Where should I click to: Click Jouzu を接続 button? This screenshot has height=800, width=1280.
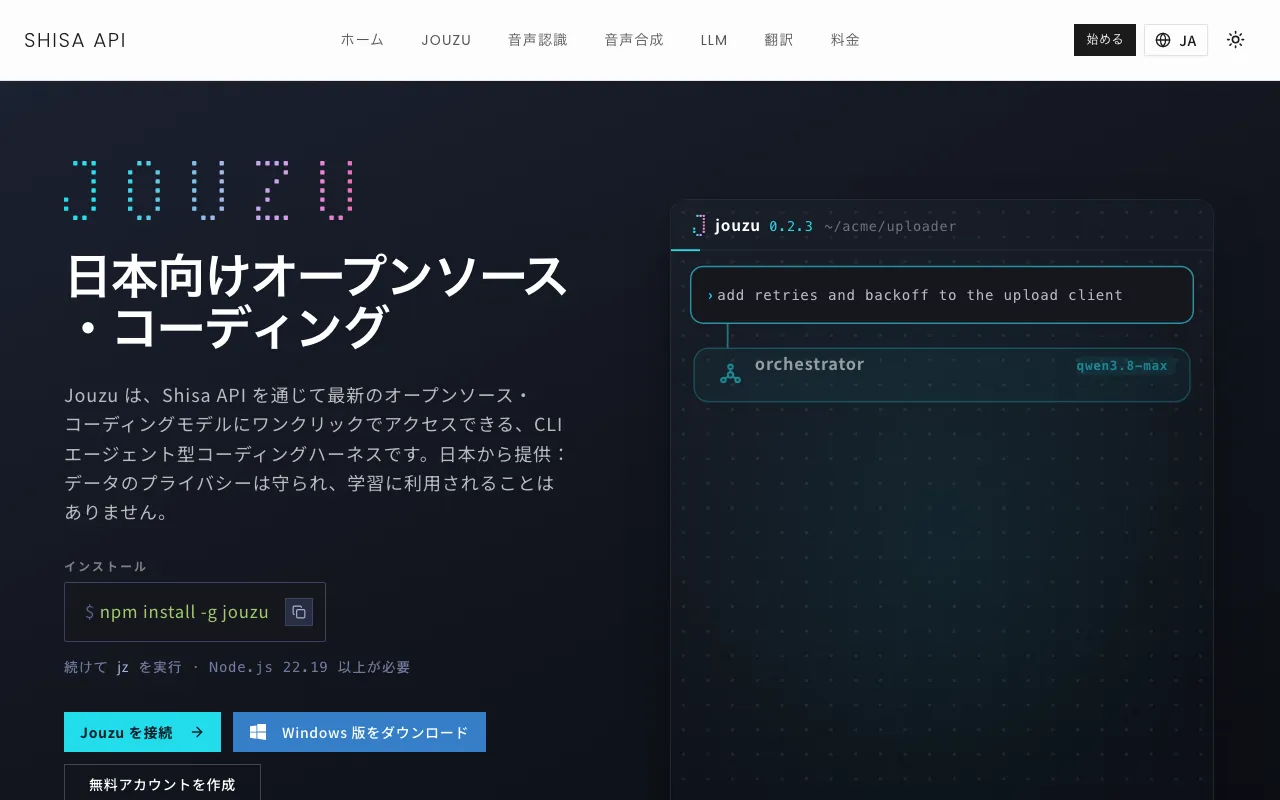142,732
